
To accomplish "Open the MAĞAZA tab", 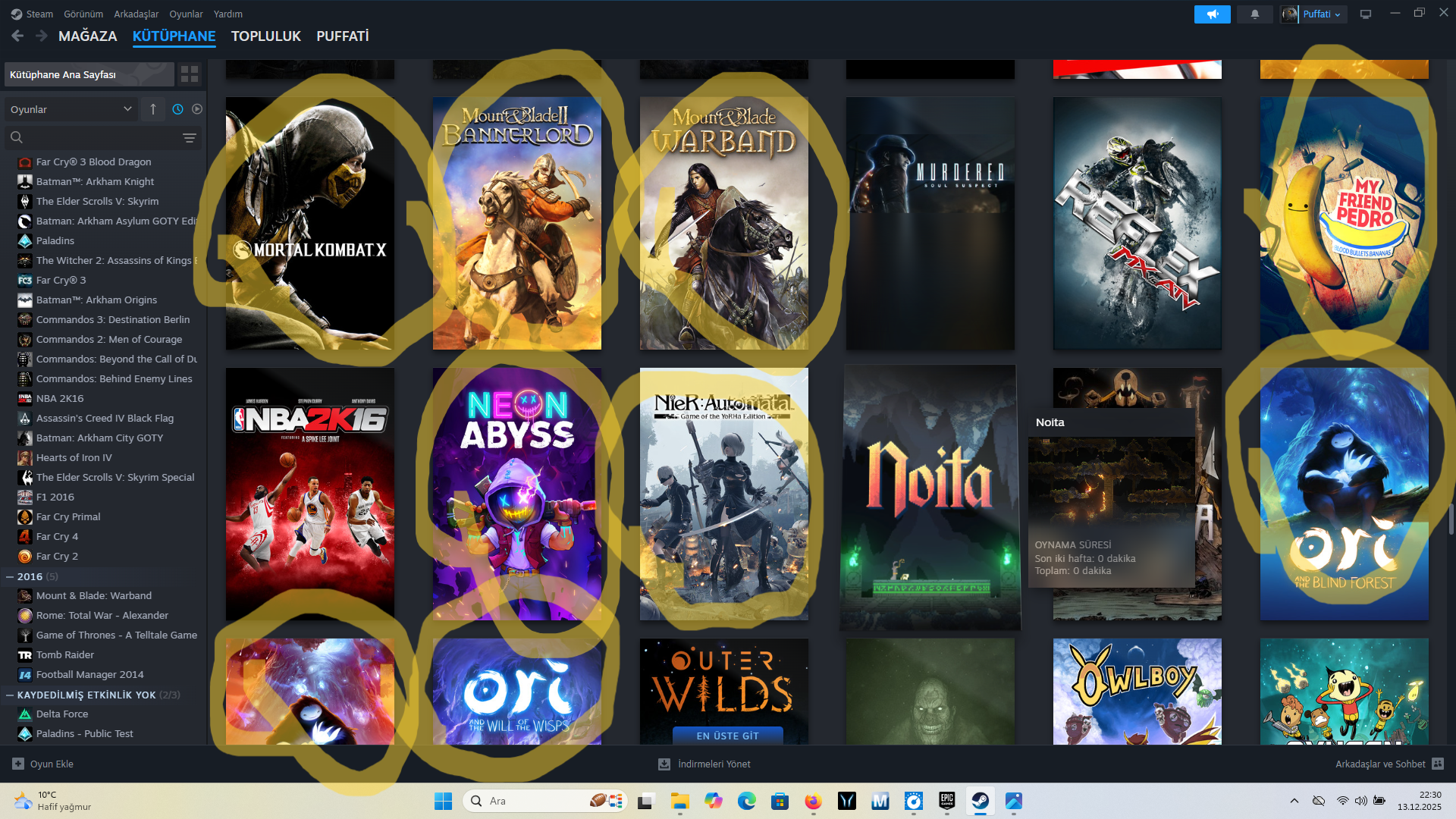I will [x=87, y=36].
